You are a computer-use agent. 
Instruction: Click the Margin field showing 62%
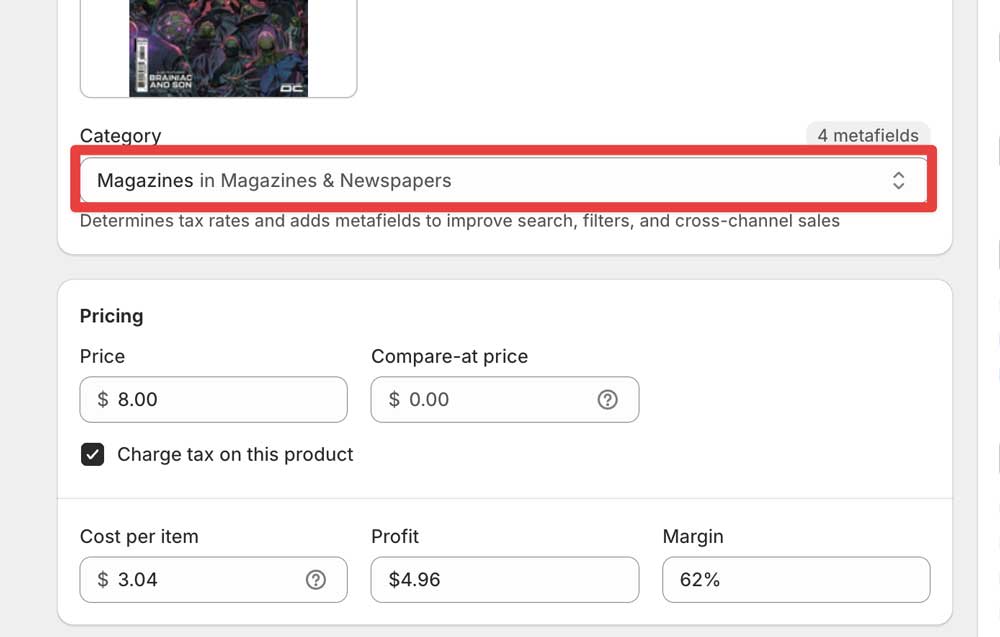tap(795, 580)
